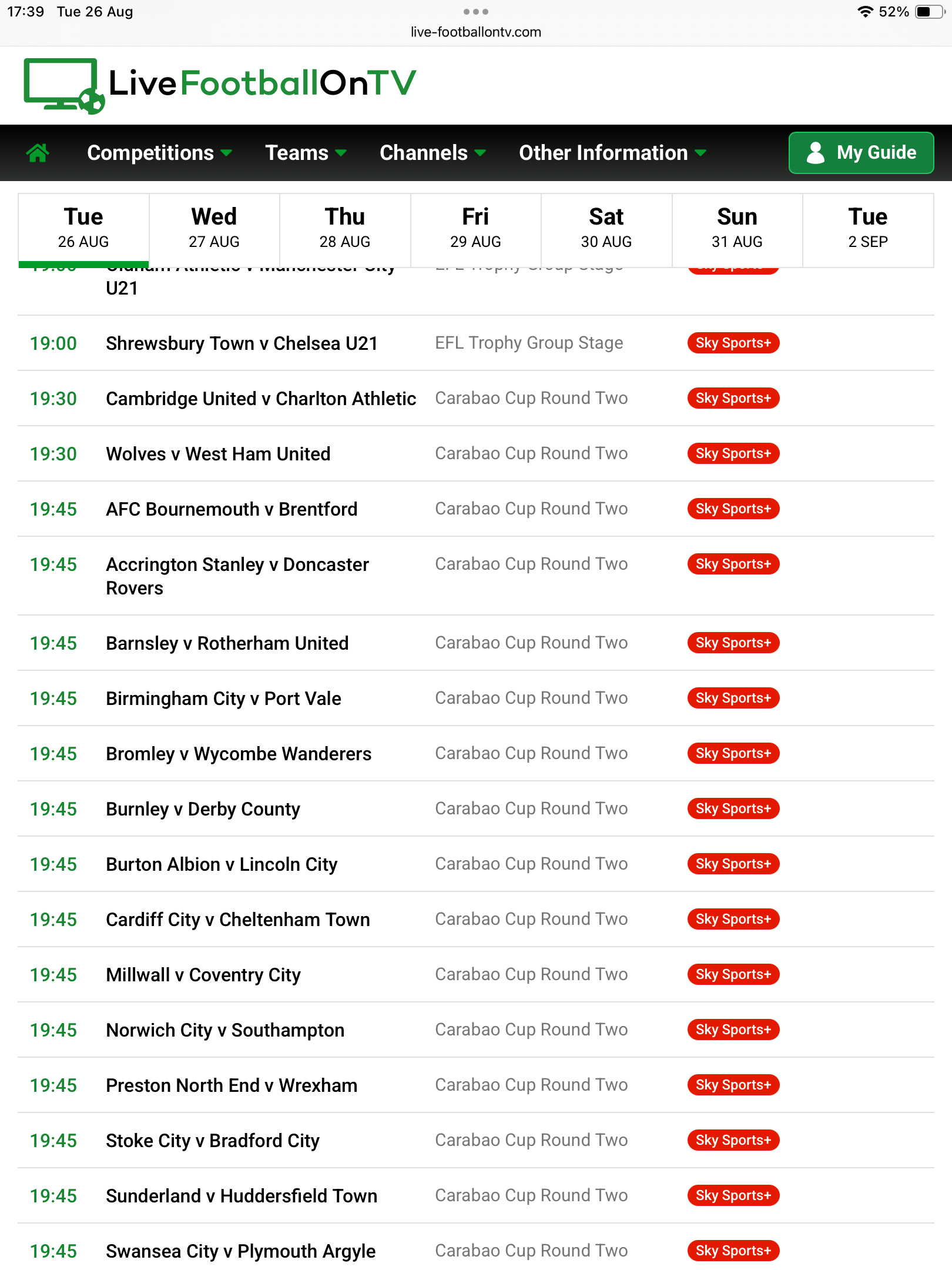
Task: Click the LiveFootballOnTV logo
Action: 220,85
